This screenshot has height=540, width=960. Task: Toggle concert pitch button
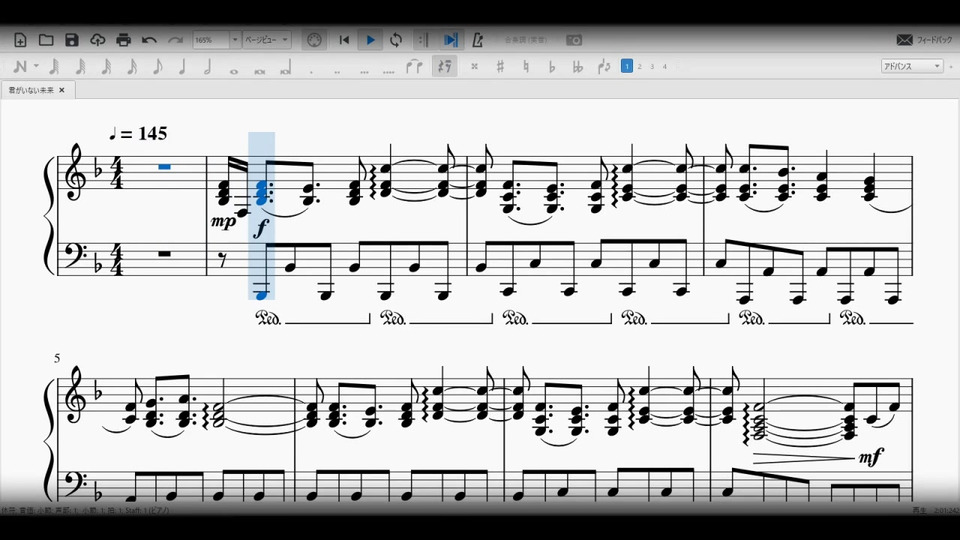click(525, 40)
